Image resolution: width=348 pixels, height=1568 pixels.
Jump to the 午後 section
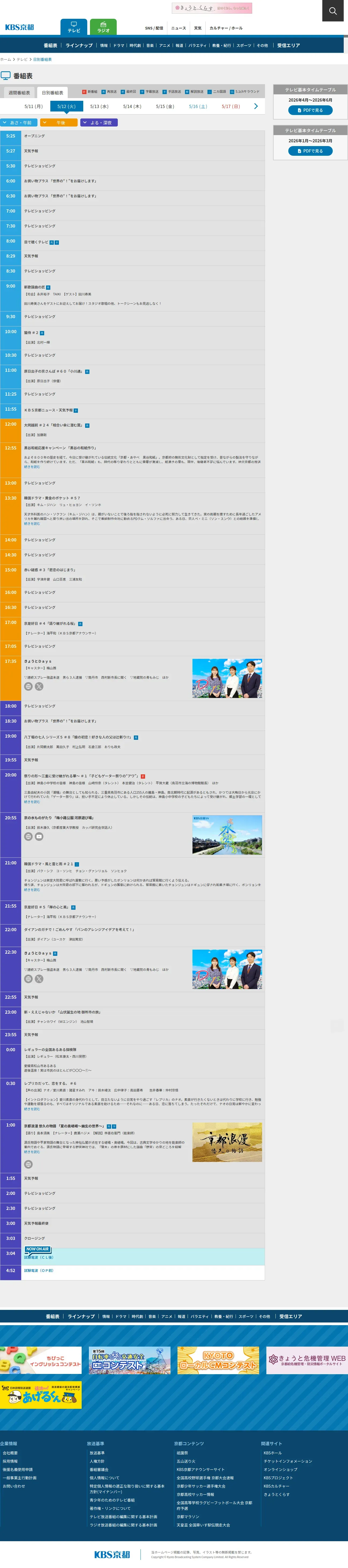pos(59,122)
